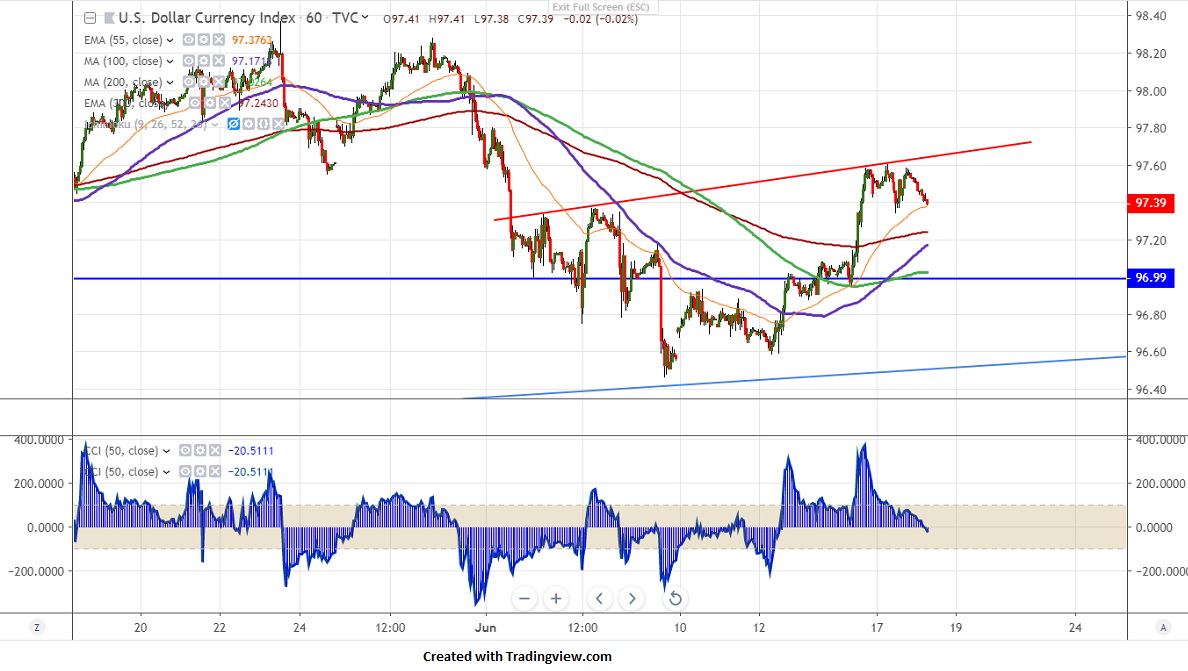Expand the second CCI (50, close) arrow
The width and height of the screenshot is (1188, 671).
[166, 473]
